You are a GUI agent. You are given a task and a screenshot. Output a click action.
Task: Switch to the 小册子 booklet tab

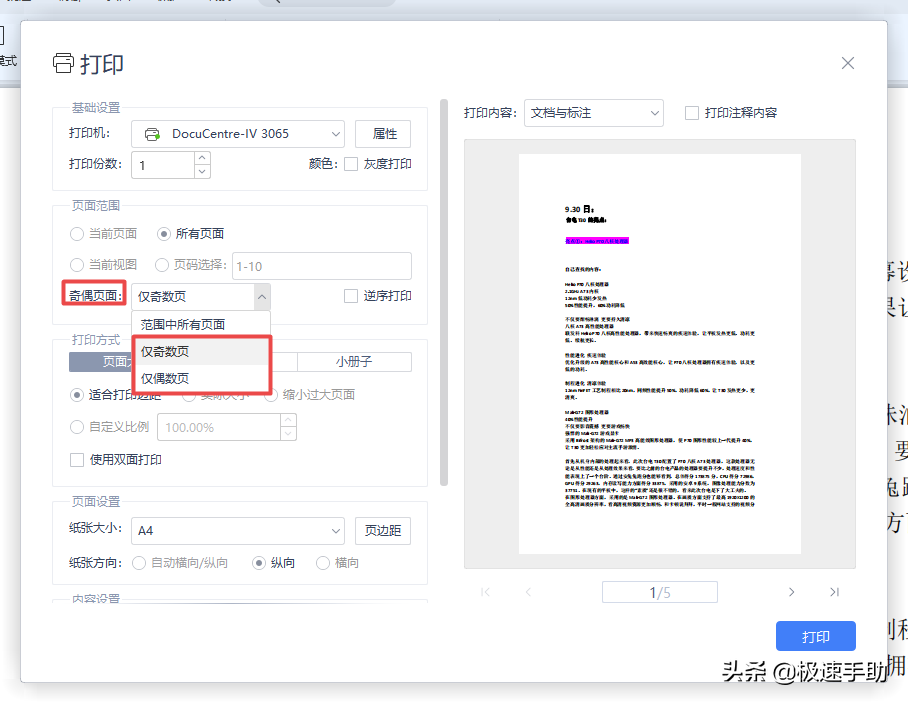354,362
